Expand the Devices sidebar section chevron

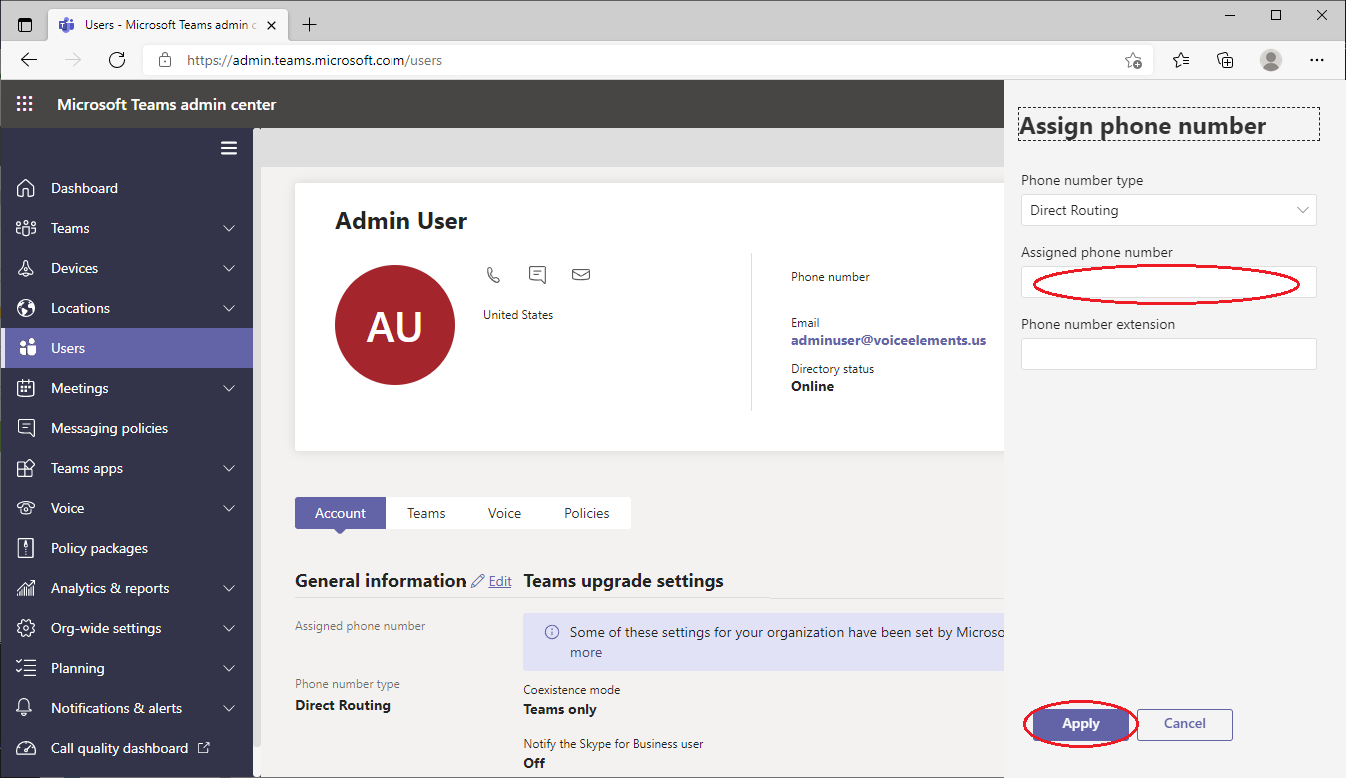229,268
